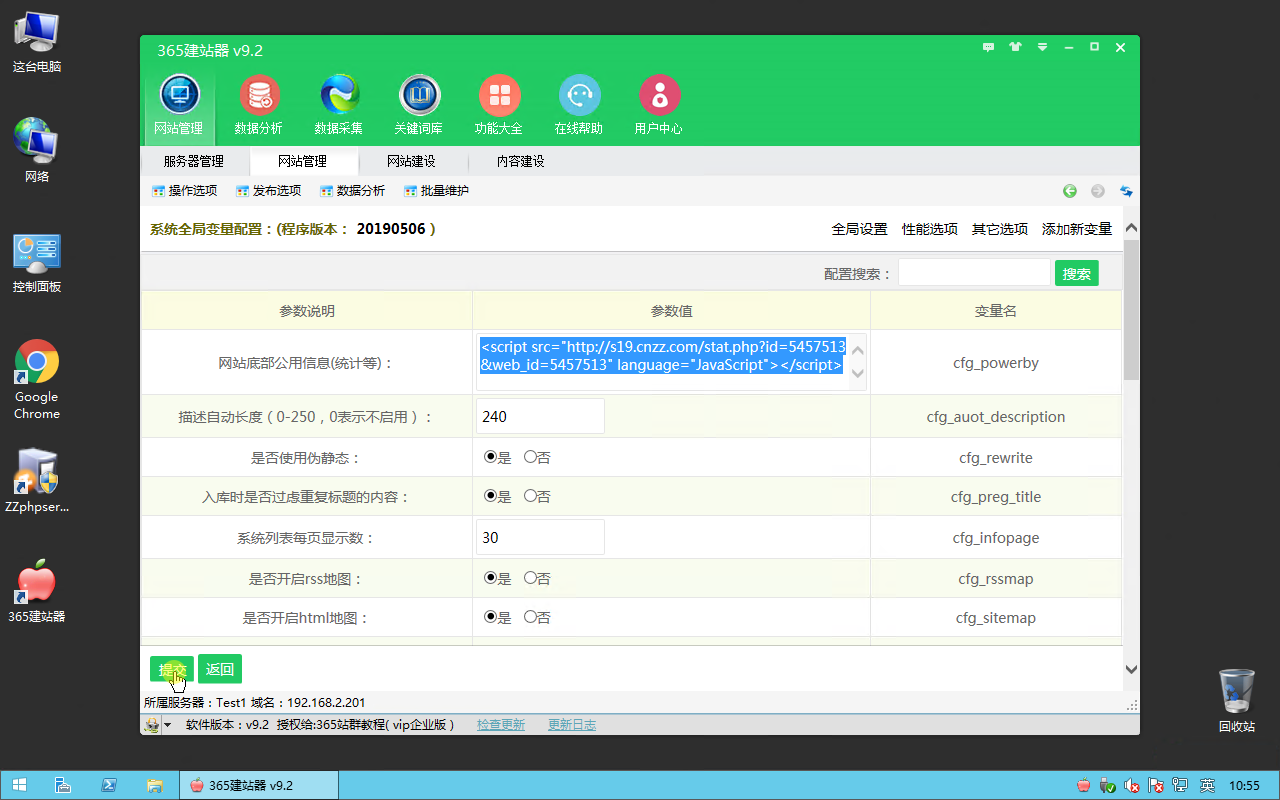Image resolution: width=1280 pixels, height=800 pixels.
Task: Open the 网站管理 main toolbar icon
Action: click(179, 105)
